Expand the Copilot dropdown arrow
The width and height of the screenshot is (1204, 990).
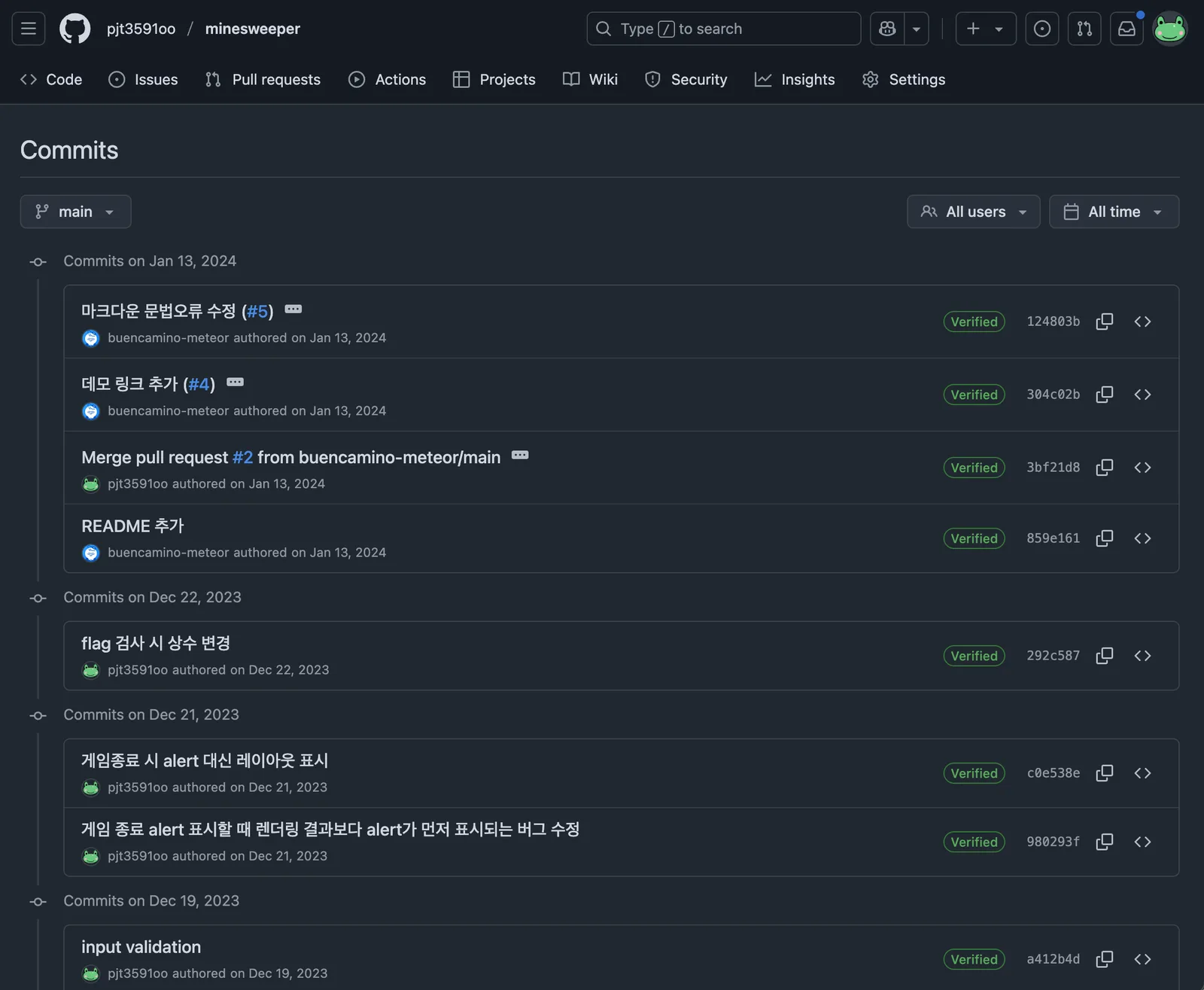pyautogui.click(x=917, y=29)
